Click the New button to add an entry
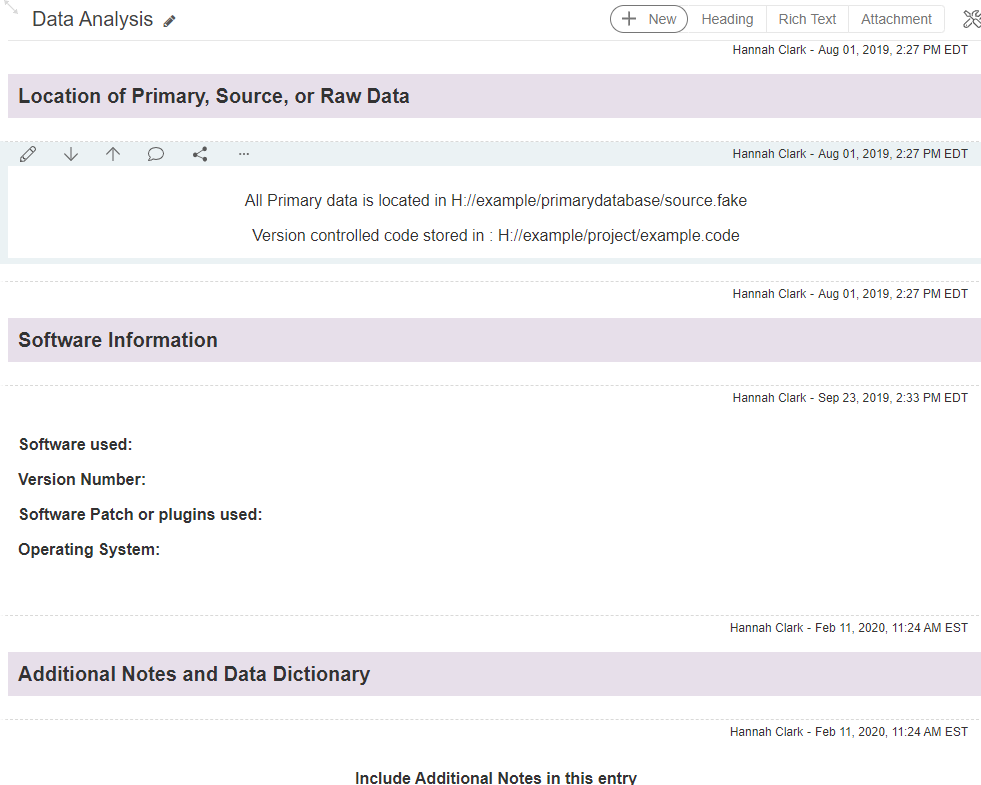This screenshot has height=785, width=981. [x=649, y=19]
